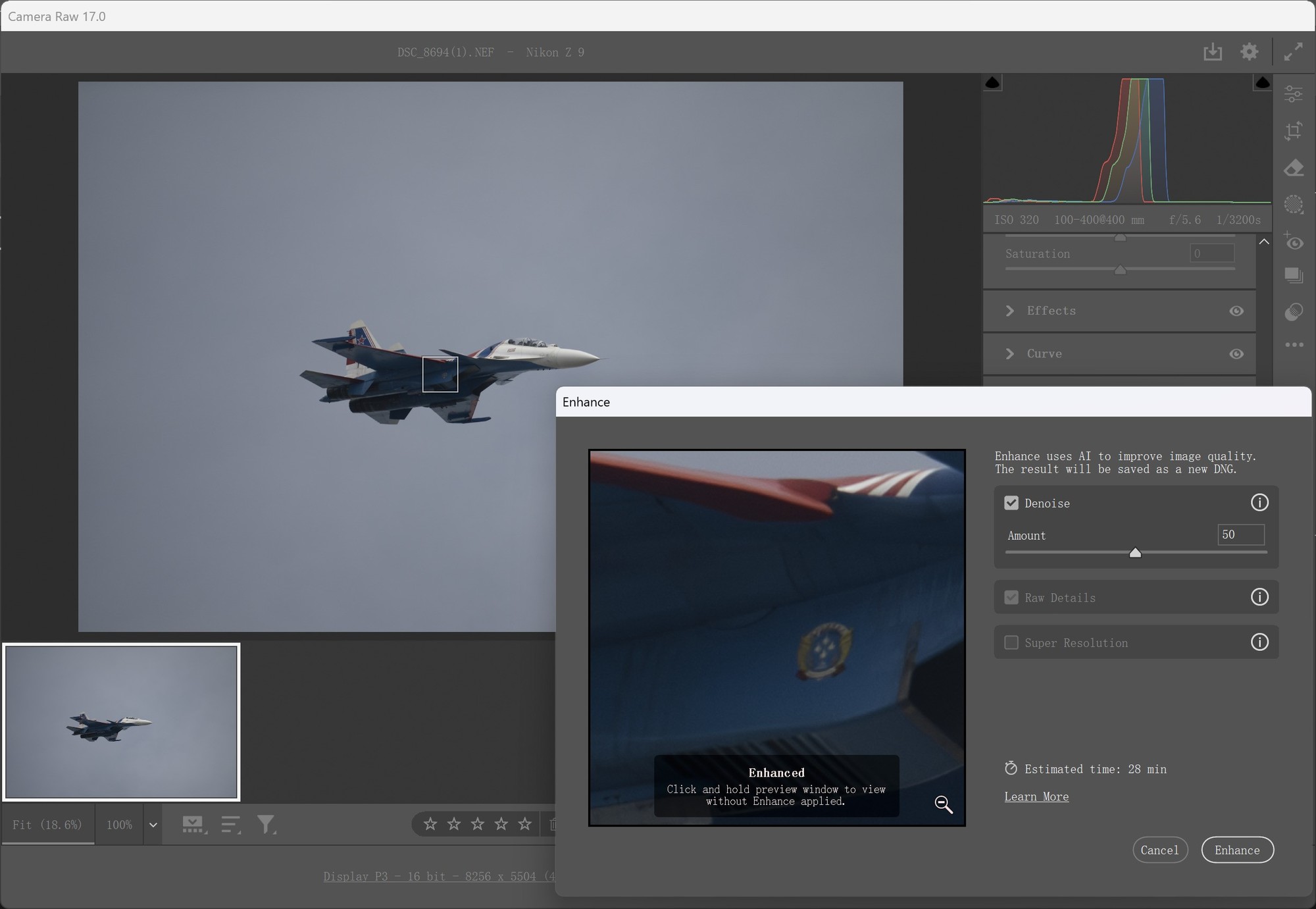Expand the Curve panel section
This screenshot has height=909, width=1316.
1011,353
